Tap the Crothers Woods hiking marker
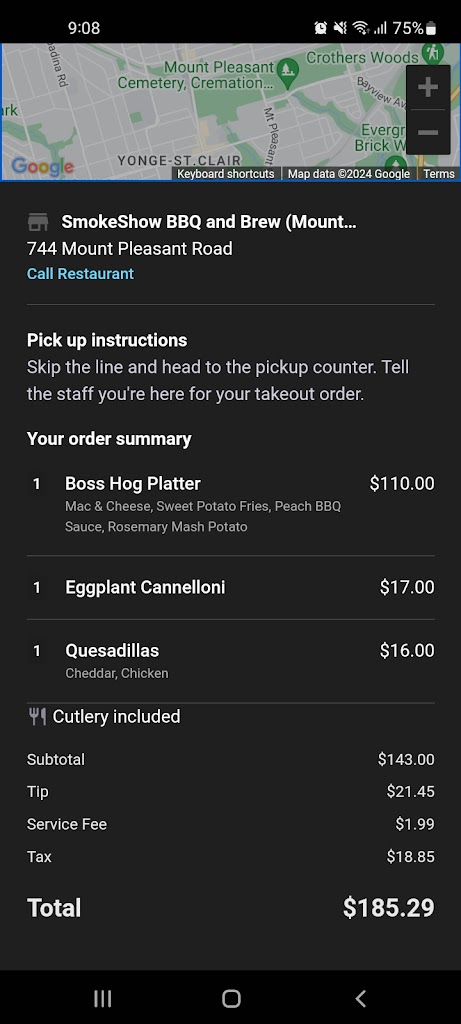The width and height of the screenshot is (461, 1024). tap(432, 52)
